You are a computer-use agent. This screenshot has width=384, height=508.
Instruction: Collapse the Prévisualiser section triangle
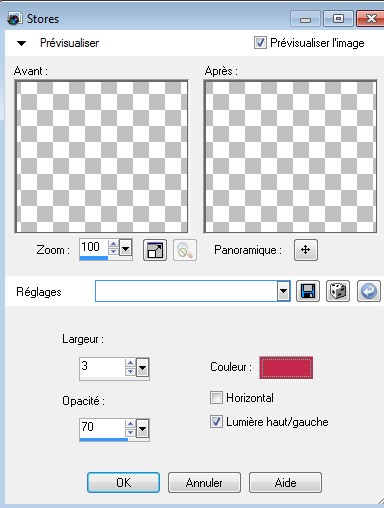click(x=22, y=43)
